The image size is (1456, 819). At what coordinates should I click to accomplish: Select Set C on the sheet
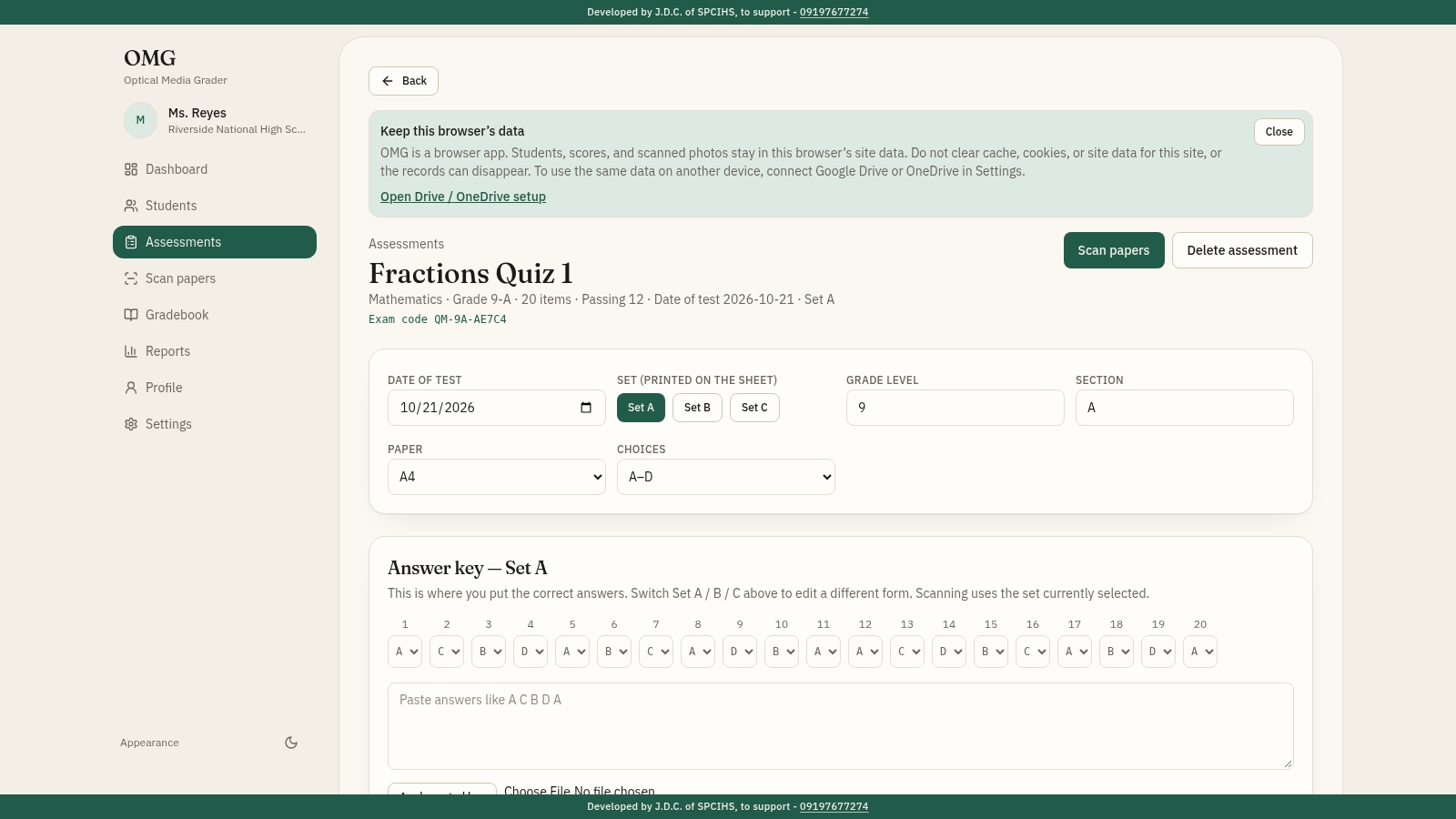(x=754, y=408)
